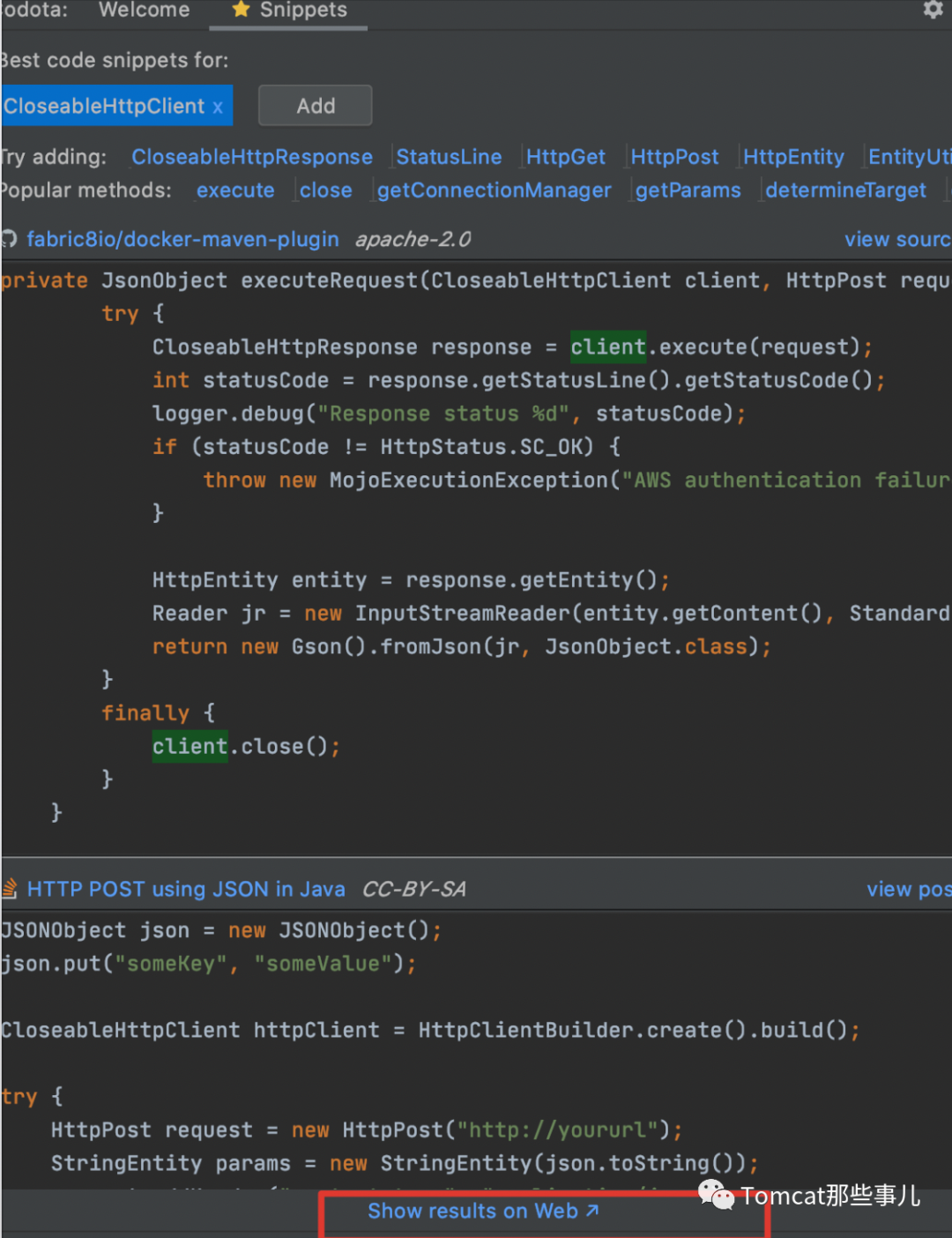
Task: Add StatusLine suggestion
Action: coord(449,157)
